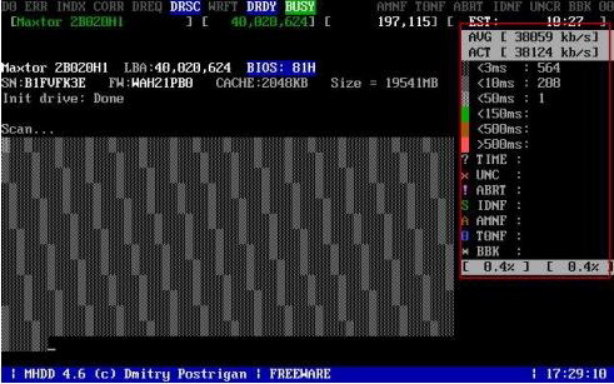This screenshot has width=614, height=384.
Task: Click the LBA:40,020,624 drive info value
Action: coord(177,68)
